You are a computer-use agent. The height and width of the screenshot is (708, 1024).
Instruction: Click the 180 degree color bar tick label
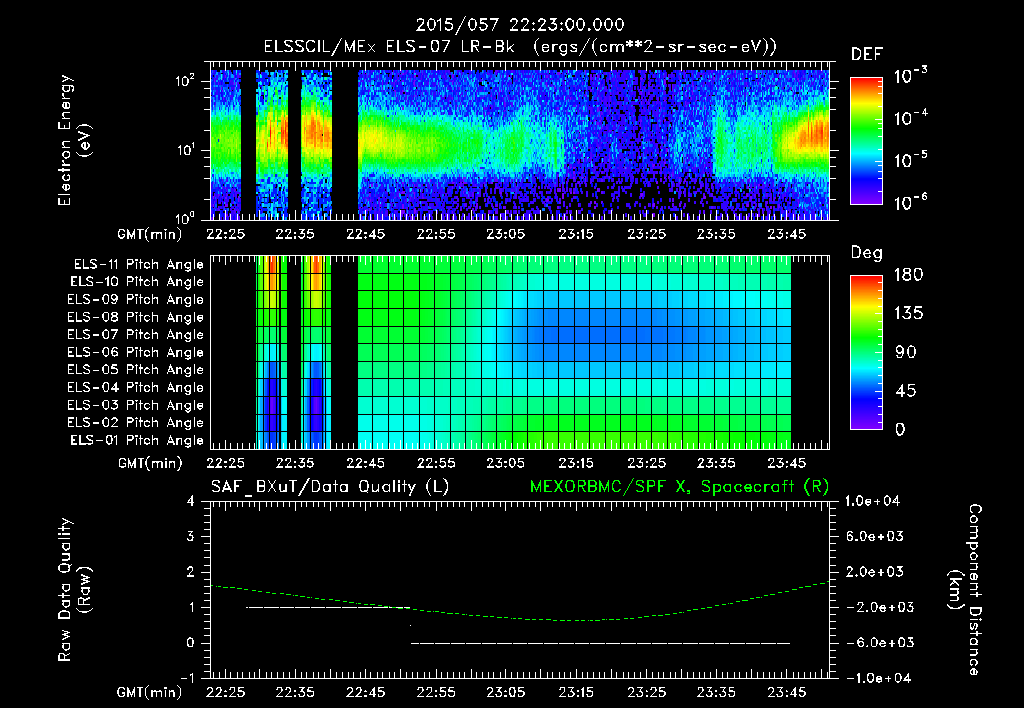click(908, 275)
